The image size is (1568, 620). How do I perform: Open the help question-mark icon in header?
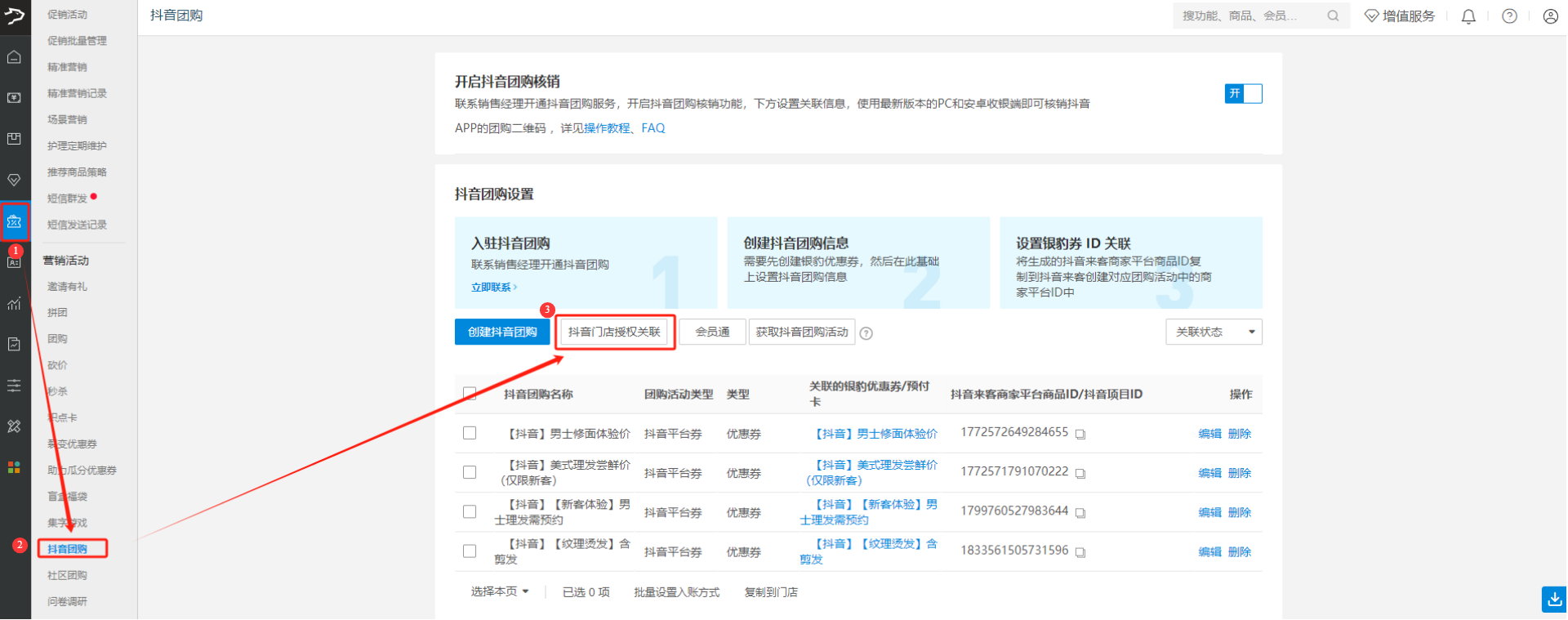click(x=1510, y=16)
